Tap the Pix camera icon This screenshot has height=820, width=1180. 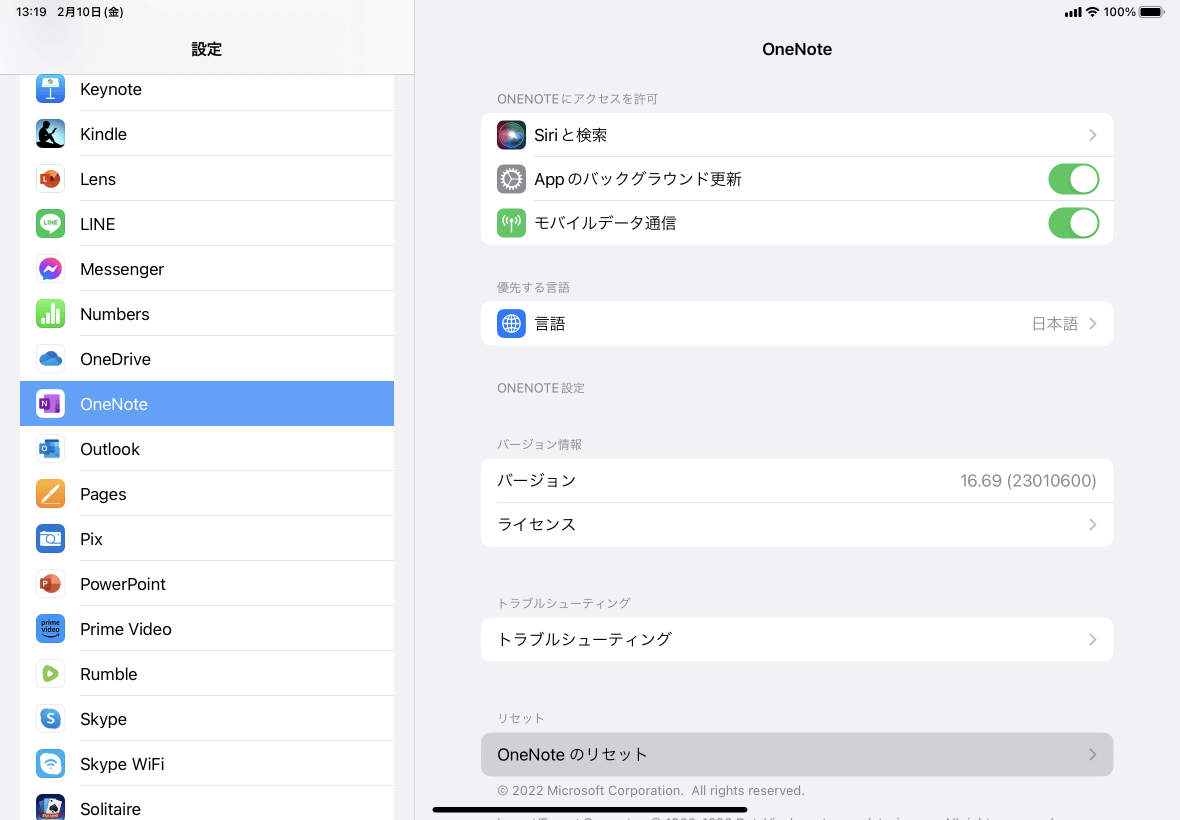coord(50,539)
